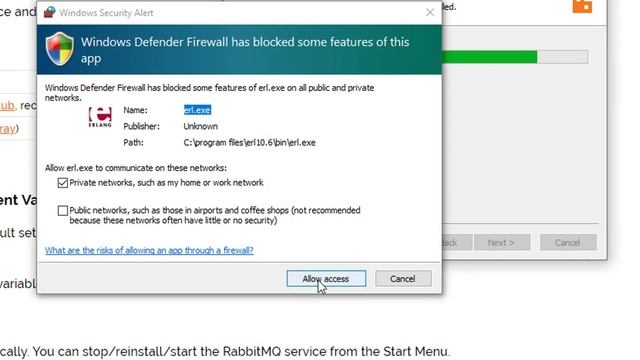Click the Windows Security Alert title icon

coord(50,12)
